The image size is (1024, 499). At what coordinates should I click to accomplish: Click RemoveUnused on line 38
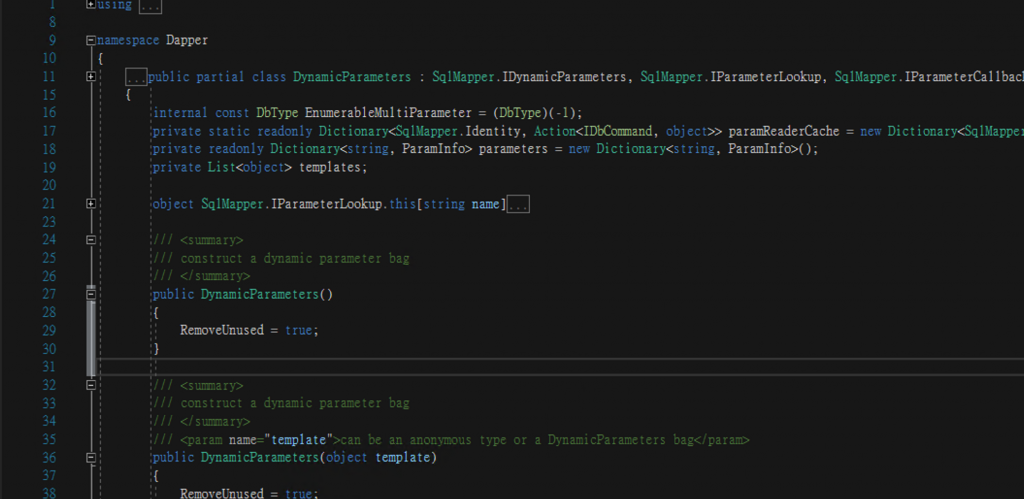pos(221,493)
